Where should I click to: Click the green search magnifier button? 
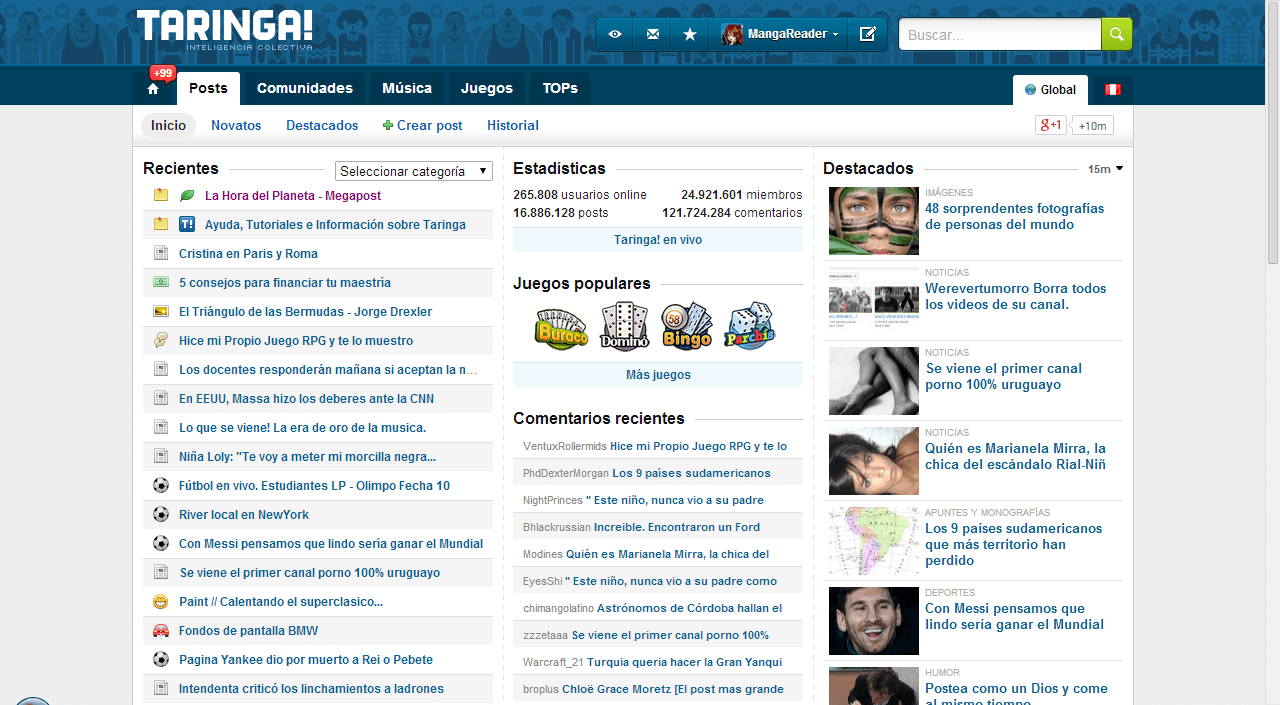1117,34
